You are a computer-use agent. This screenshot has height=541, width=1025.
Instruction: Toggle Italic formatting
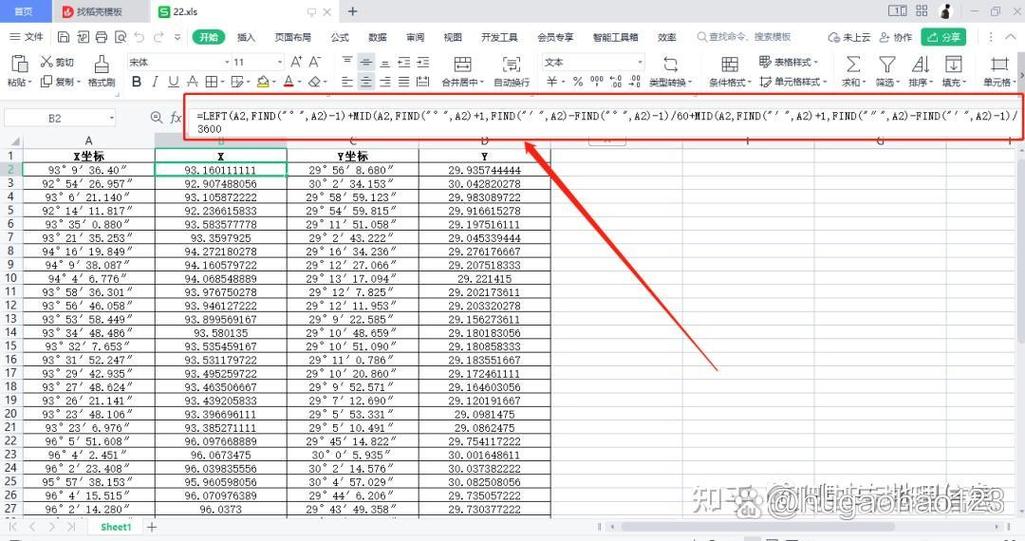[155, 82]
